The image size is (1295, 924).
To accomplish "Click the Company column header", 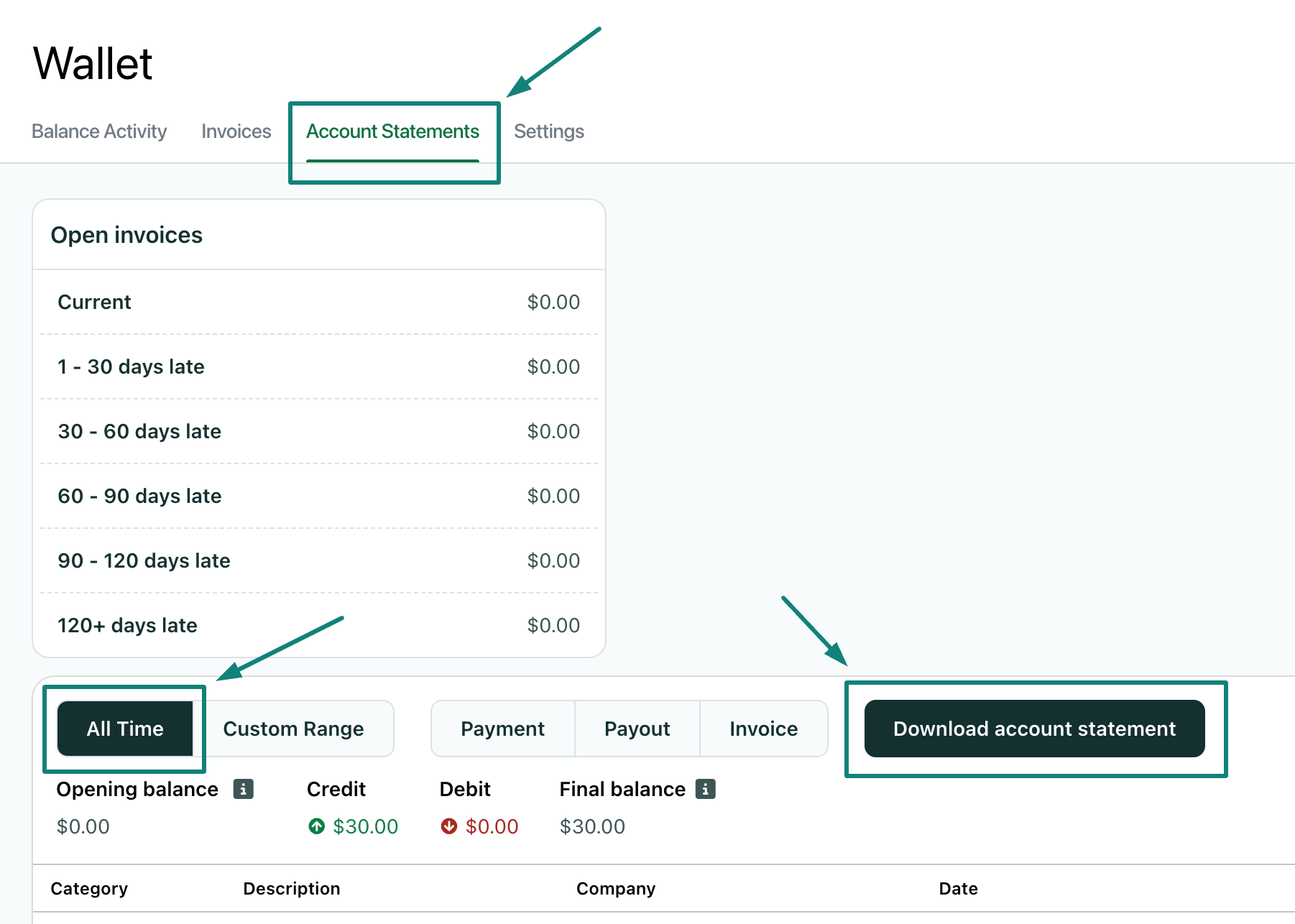I will tap(616, 889).
